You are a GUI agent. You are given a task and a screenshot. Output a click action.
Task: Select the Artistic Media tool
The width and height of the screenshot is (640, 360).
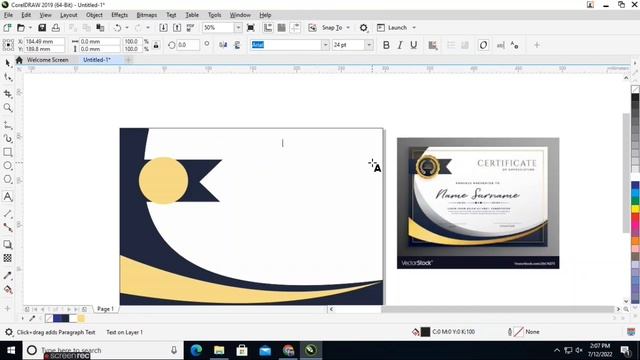(x=8, y=139)
